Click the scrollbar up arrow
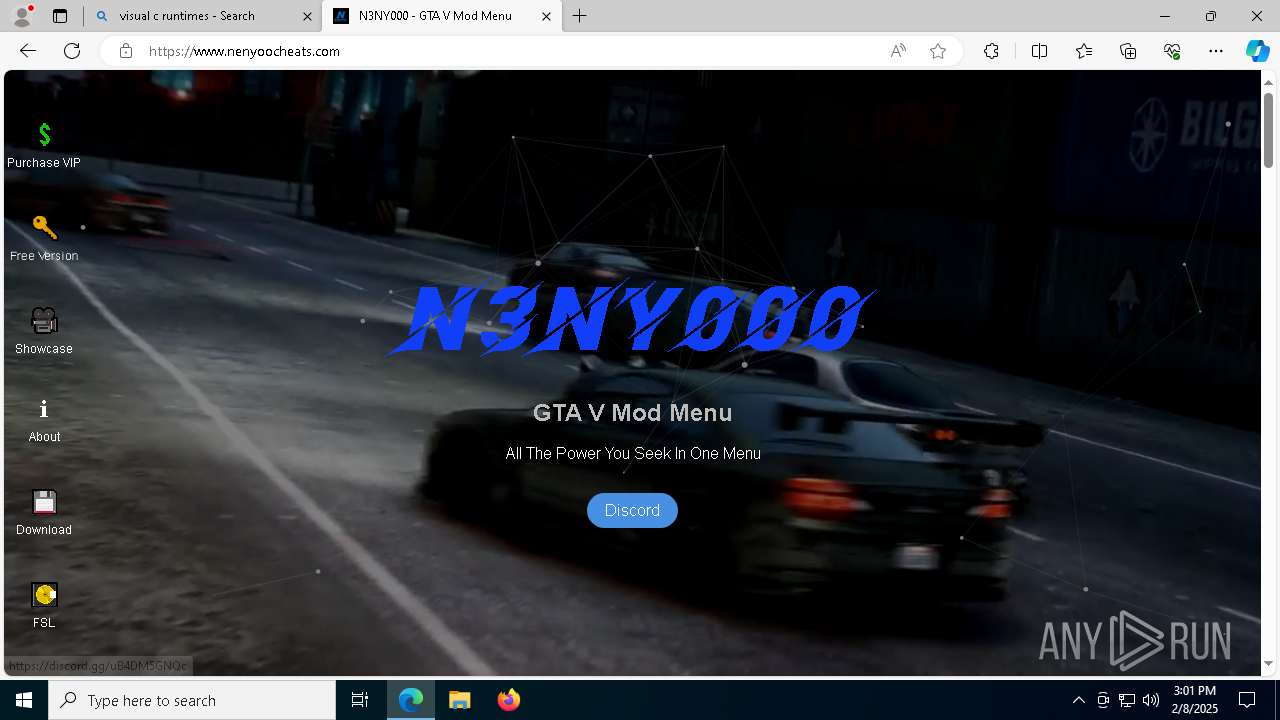1280x720 pixels. coord(1268,80)
